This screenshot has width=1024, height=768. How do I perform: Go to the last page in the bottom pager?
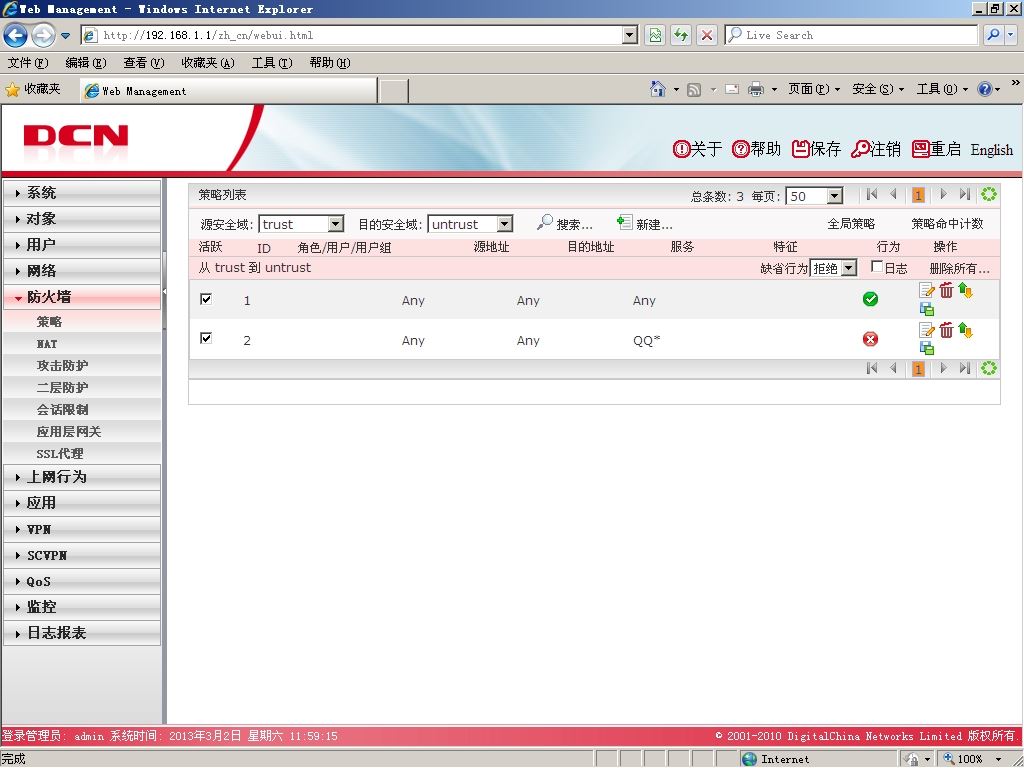(x=965, y=368)
